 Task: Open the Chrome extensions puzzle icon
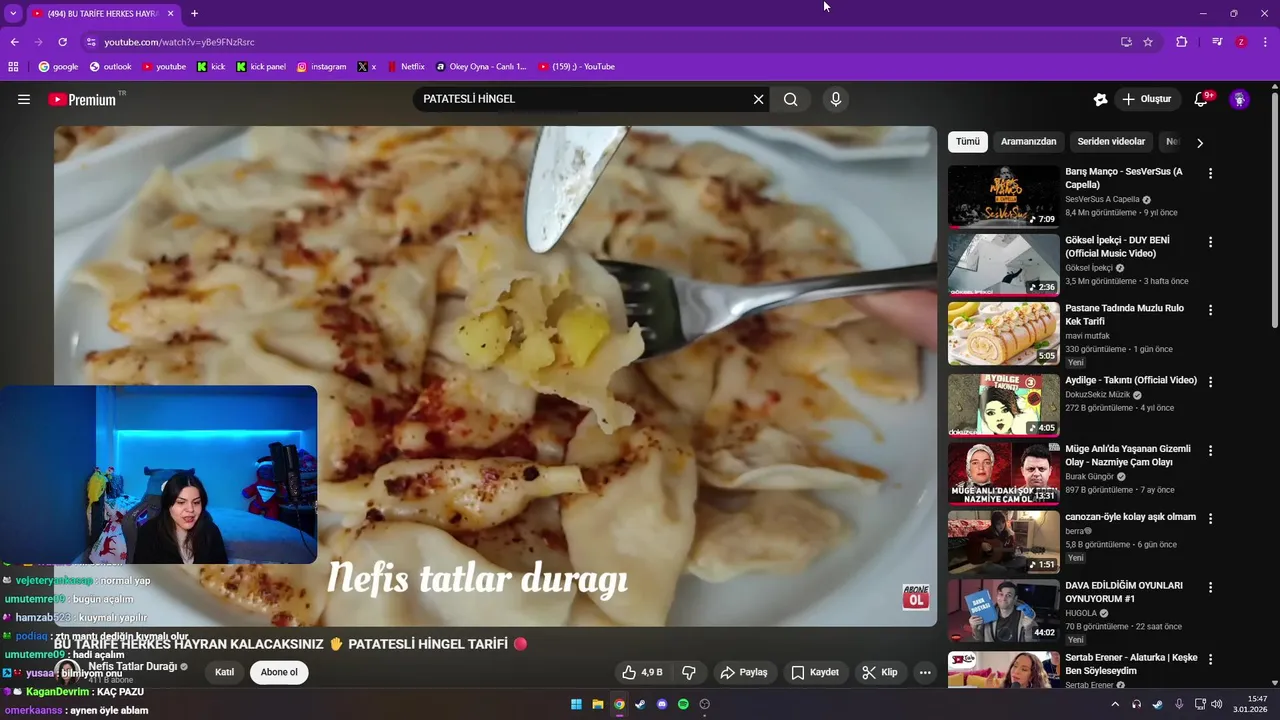[1182, 42]
